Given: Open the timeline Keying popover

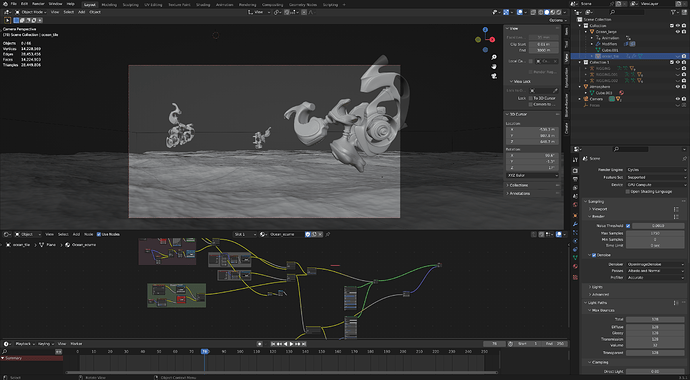Looking at the screenshot, I should [x=45, y=344].
